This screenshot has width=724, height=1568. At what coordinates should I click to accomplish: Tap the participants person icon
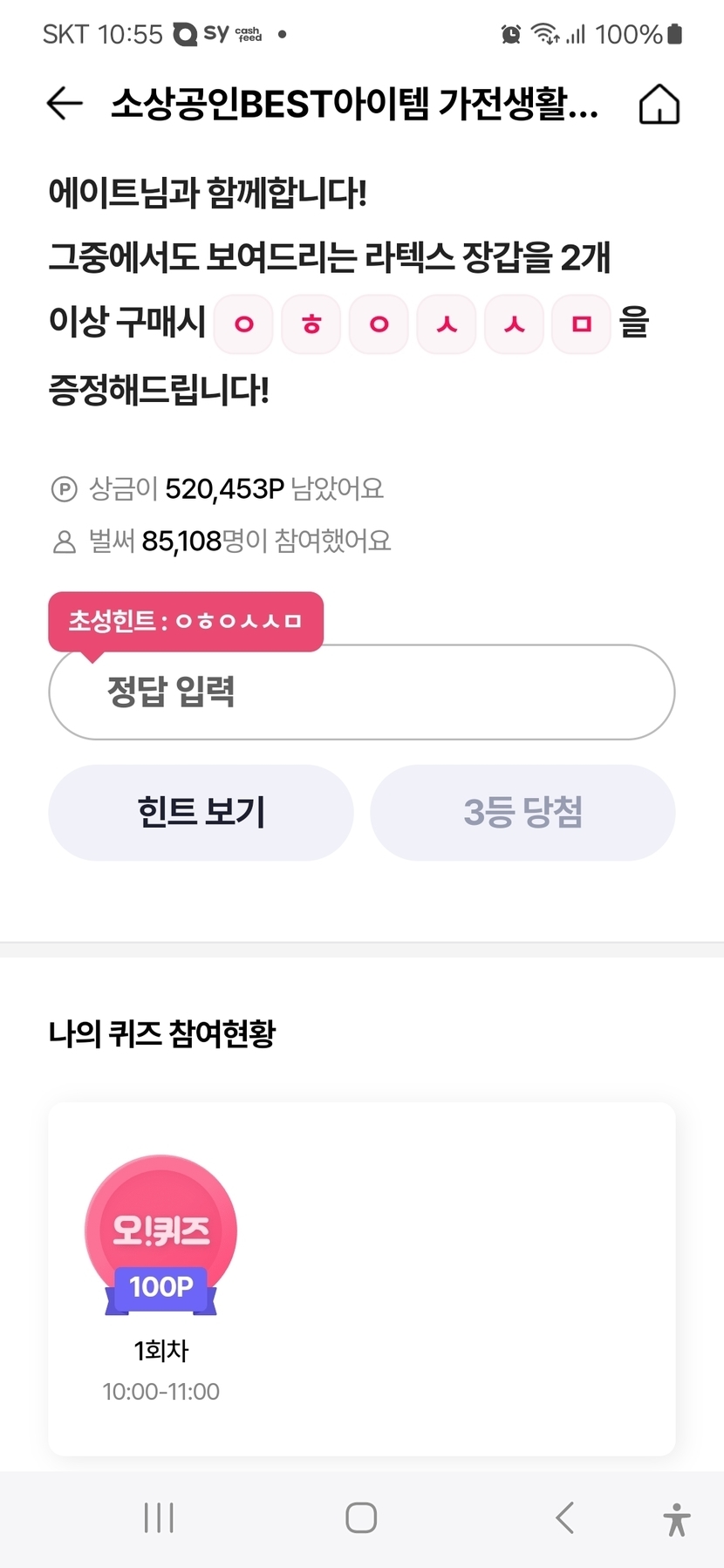(64, 542)
